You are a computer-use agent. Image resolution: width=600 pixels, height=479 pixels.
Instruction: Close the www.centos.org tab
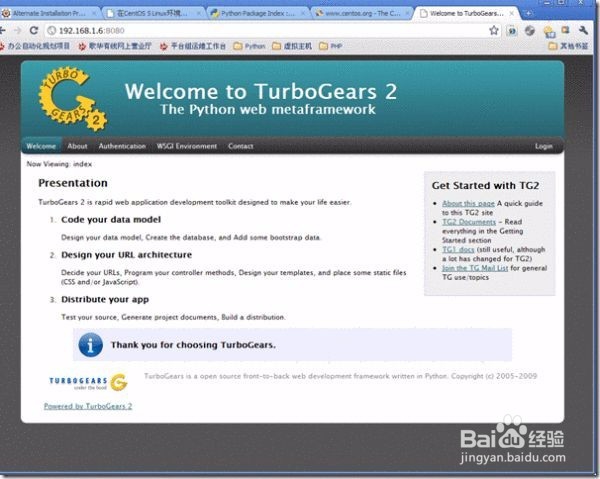click(x=407, y=13)
